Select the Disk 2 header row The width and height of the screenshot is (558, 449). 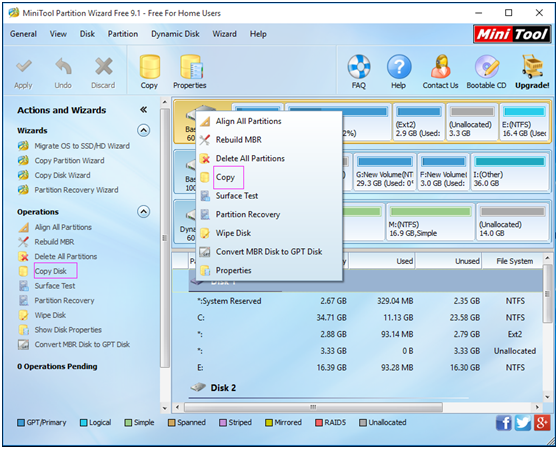358,388
